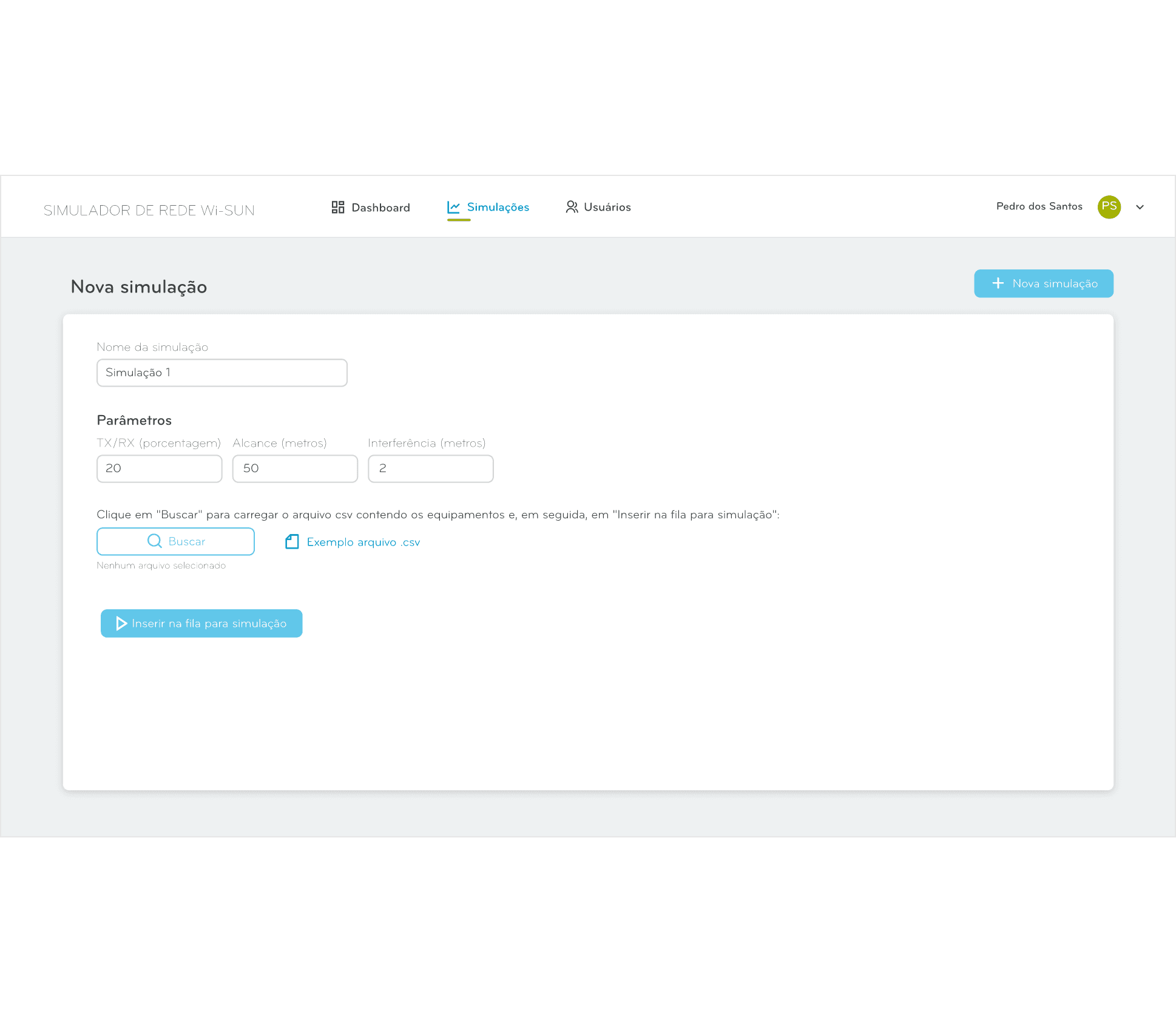Screen dimensions: 1176x1011
Task: Click the PS user avatar
Action: pyautogui.click(x=1109, y=207)
